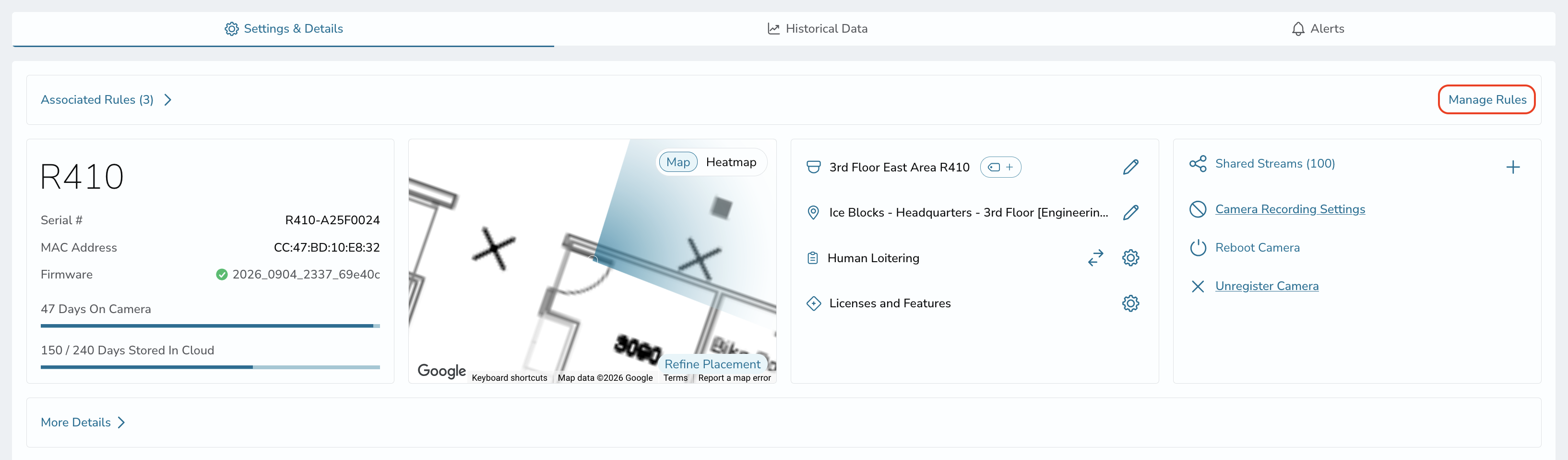Screen dimensions: 1568x460
Task: Click the camera dome icon beside 3rd Floor East
Action: 813,167
